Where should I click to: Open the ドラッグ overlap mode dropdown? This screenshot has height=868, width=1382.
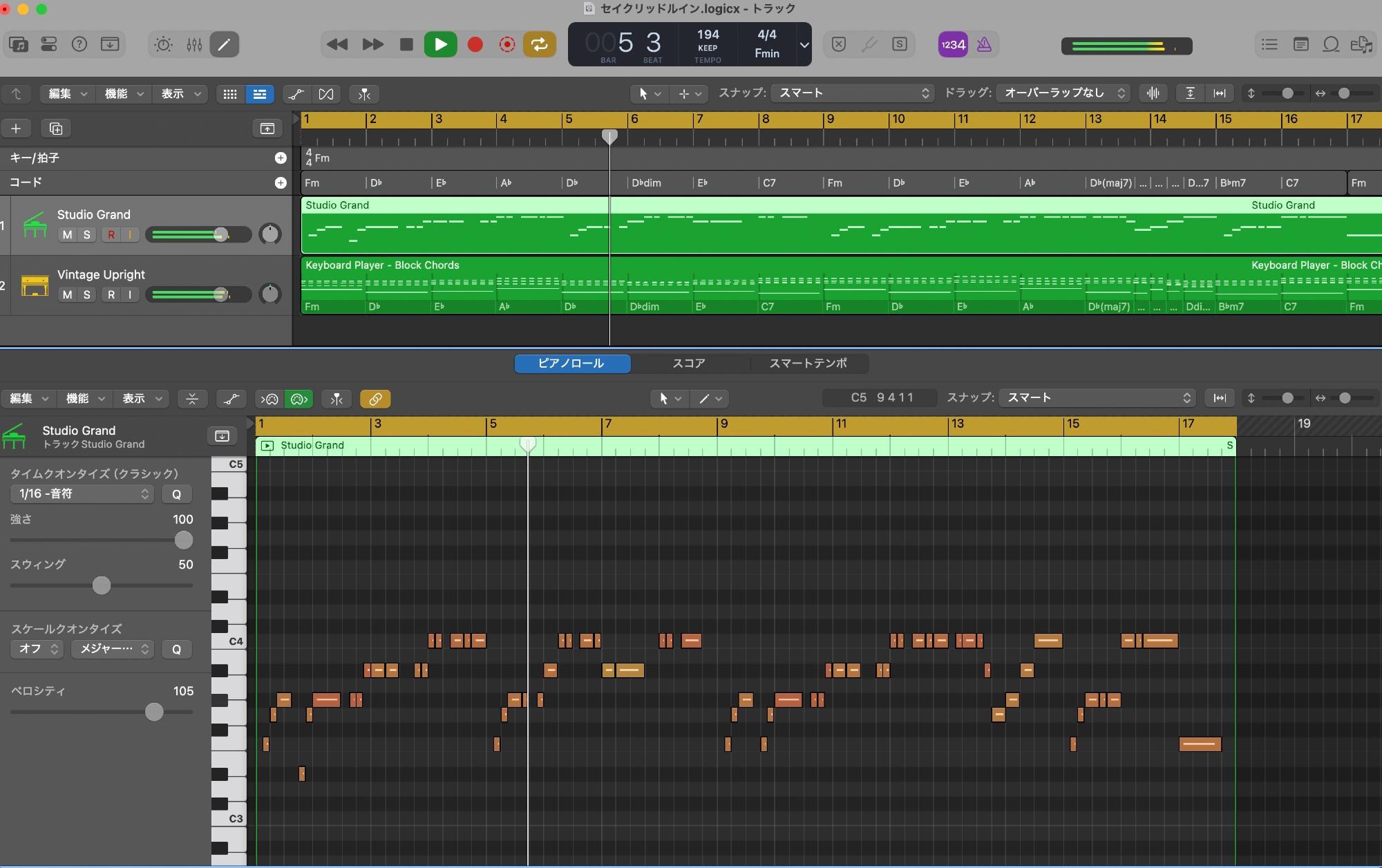pos(1062,93)
